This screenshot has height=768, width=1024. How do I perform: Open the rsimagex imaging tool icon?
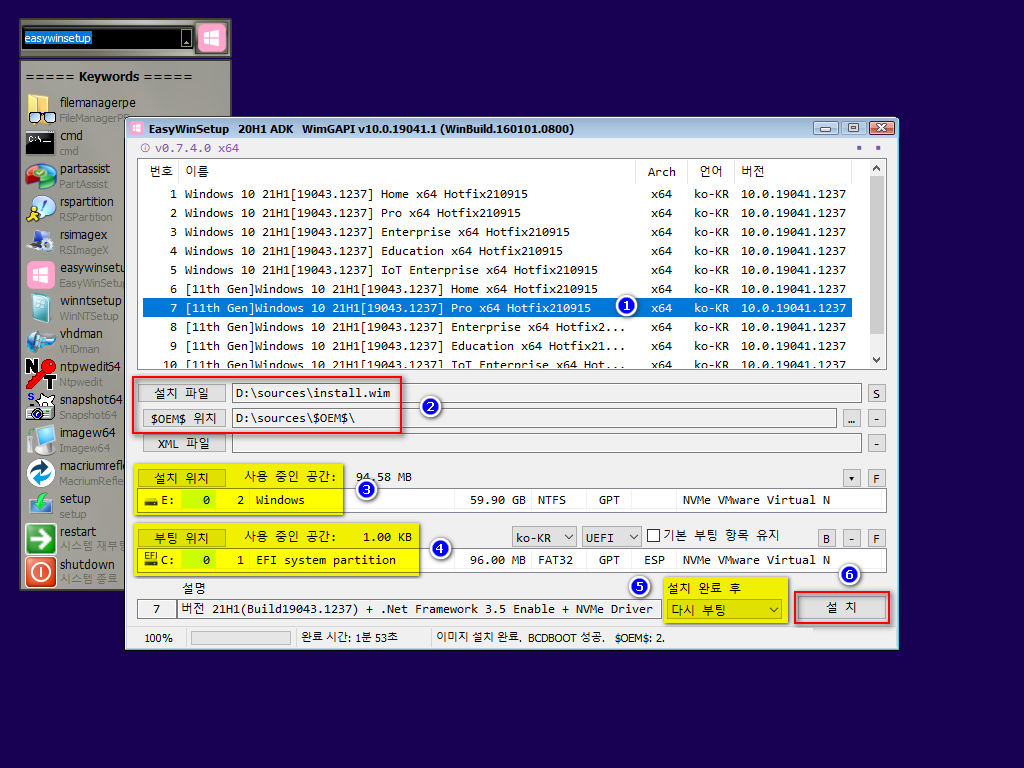[x=40, y=241]
